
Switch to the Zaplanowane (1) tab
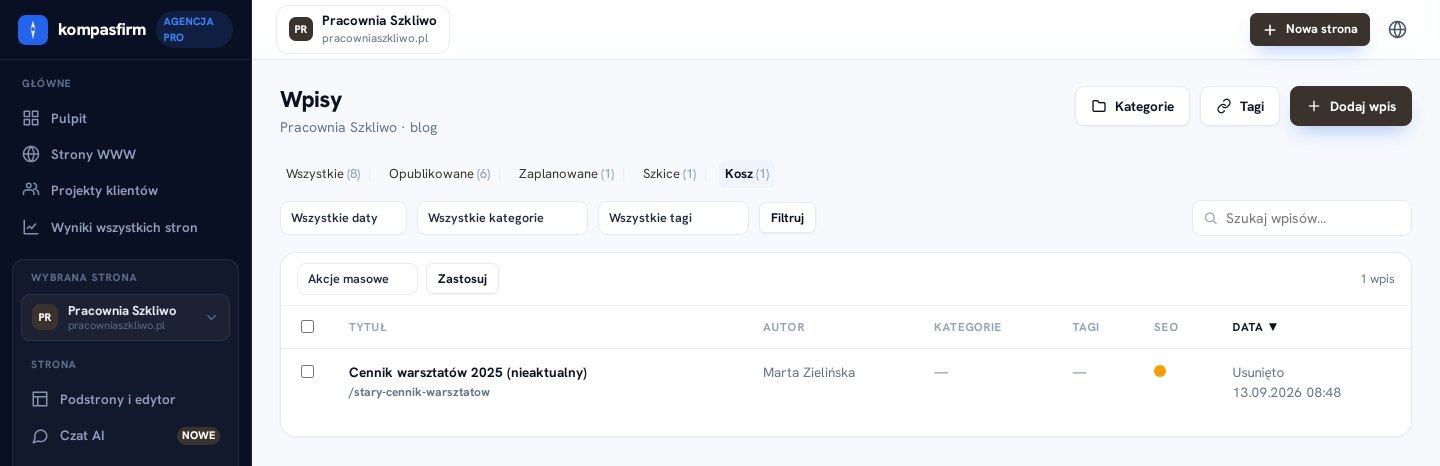tap(566, 174)
